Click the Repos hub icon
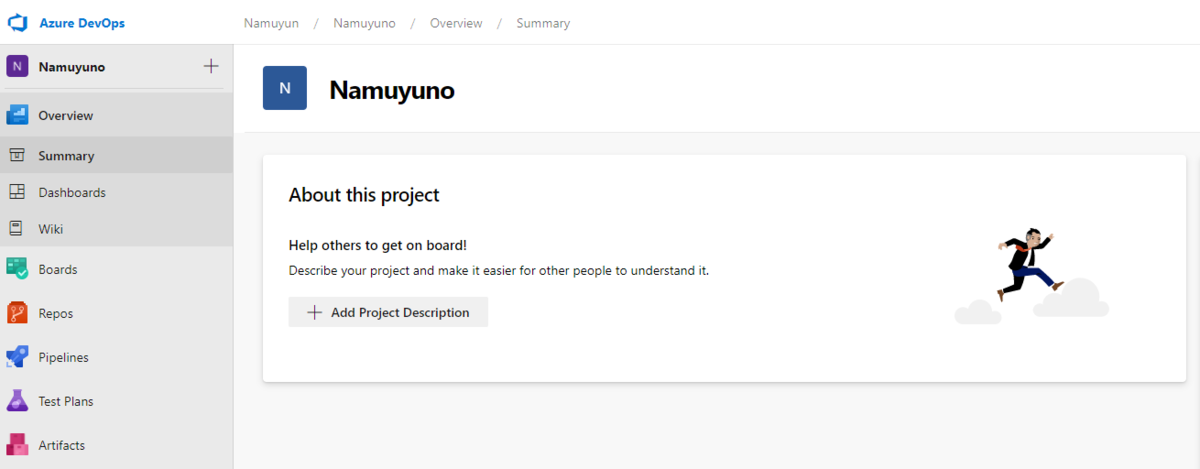The height and width of the screenshot is (469, 1200). [x=17, y=313]
